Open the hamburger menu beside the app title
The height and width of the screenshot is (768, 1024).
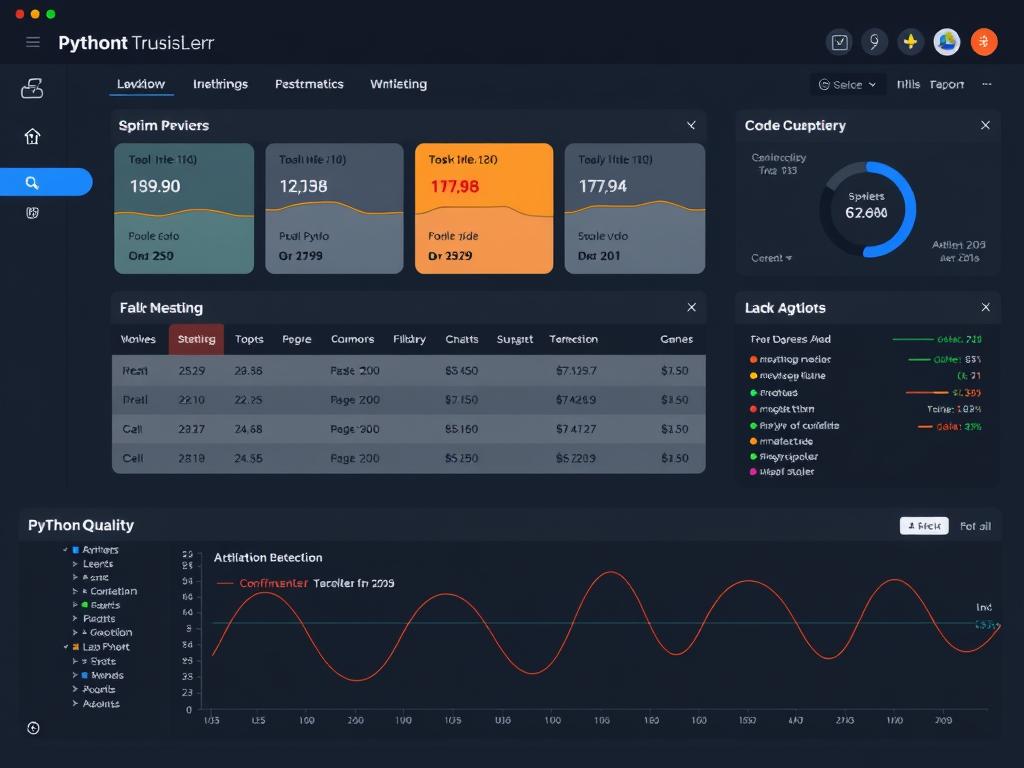click(33, 42)
